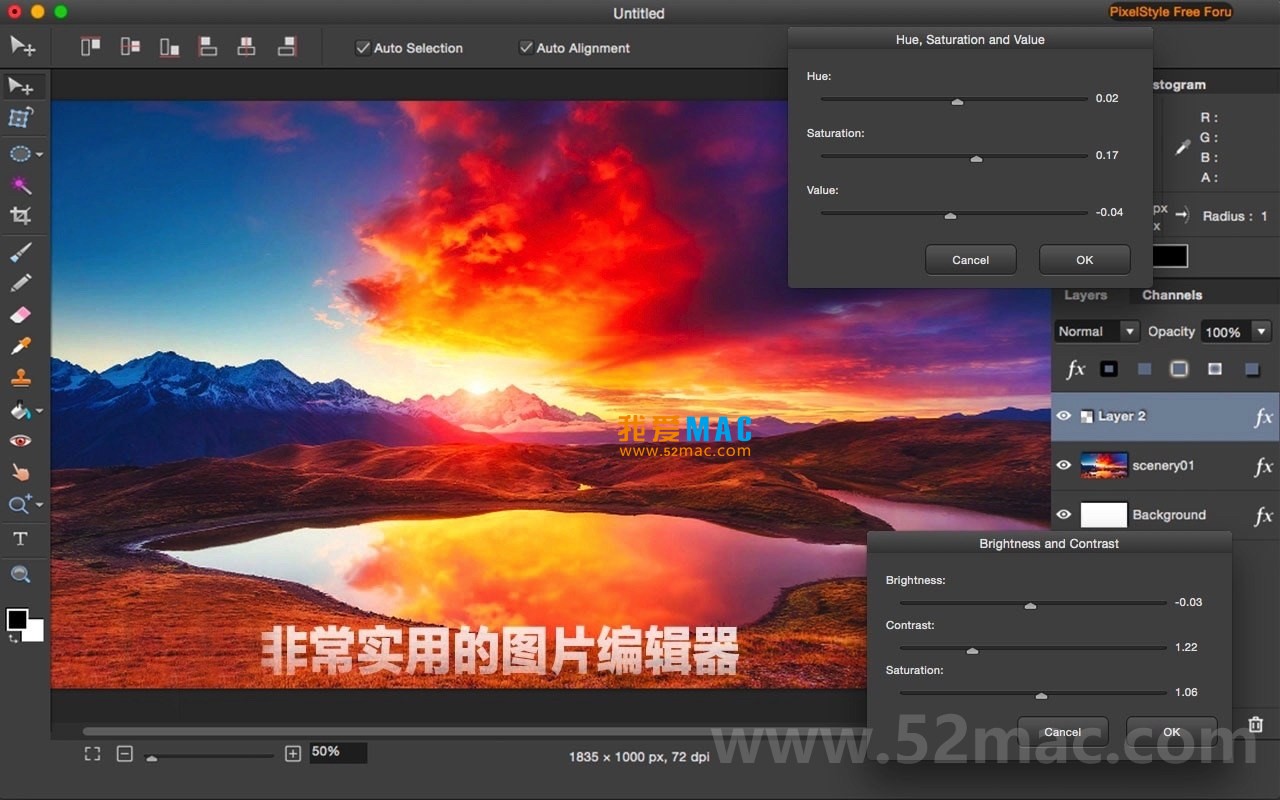Switch to the Channels tab

[x=1171, y=294]
